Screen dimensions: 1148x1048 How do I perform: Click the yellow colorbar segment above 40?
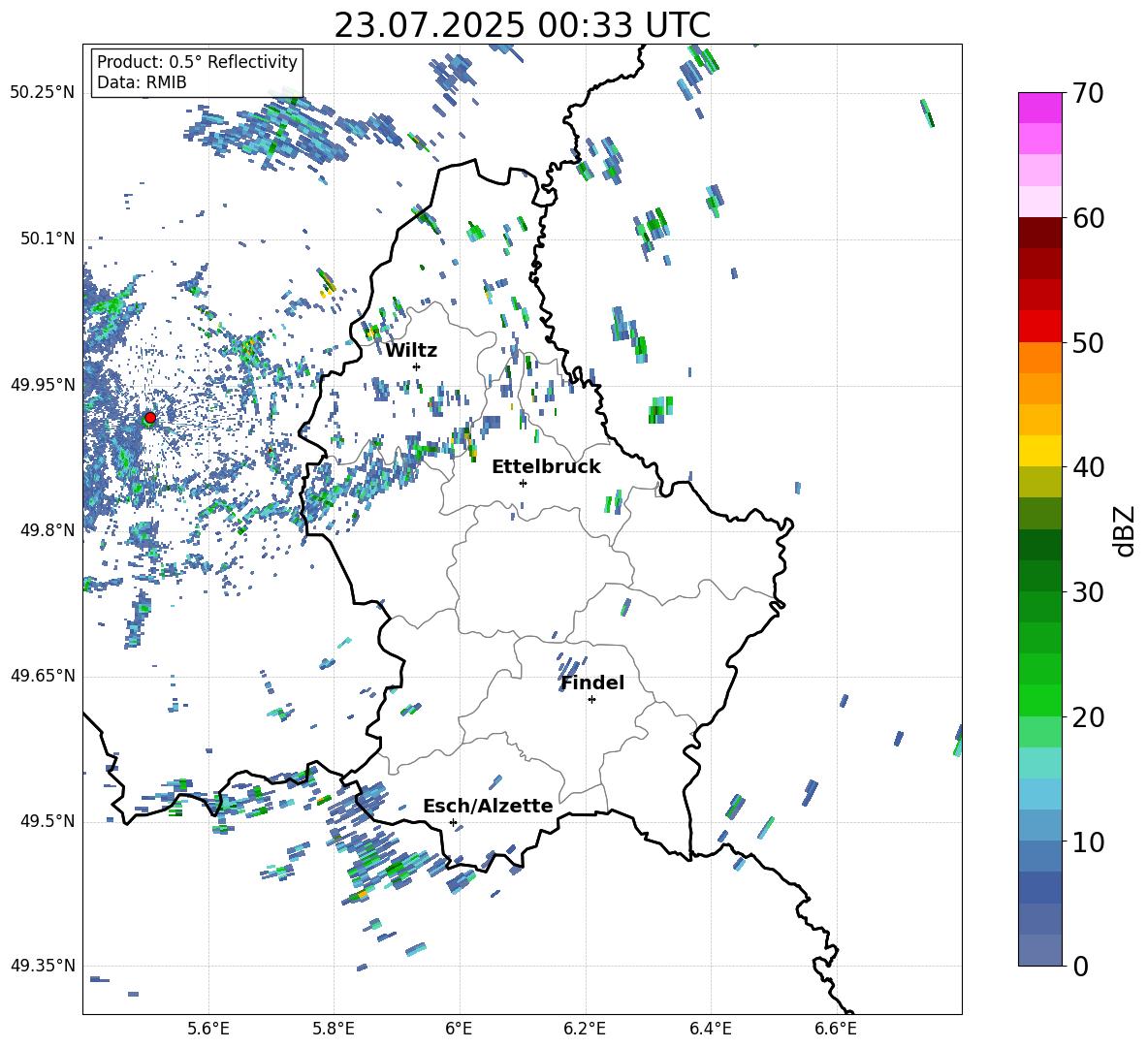click(x=1039, y=451)
